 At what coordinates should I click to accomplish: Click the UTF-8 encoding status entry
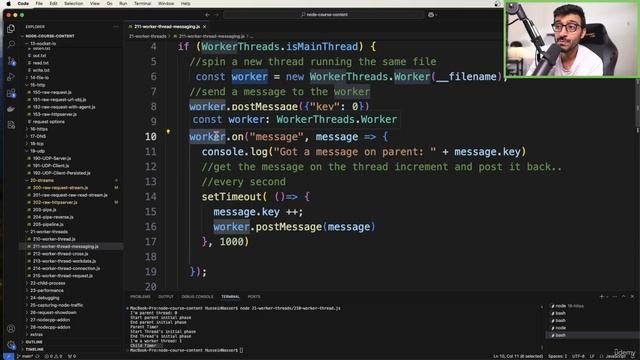coord(578,356)
